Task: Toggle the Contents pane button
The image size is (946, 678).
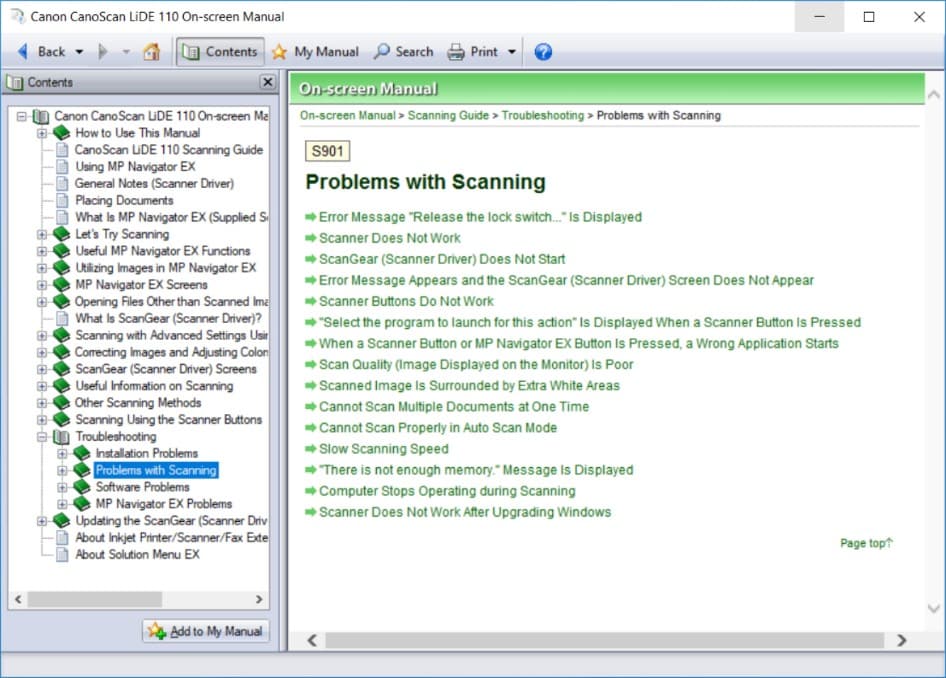Action: [x=220, y=51]
